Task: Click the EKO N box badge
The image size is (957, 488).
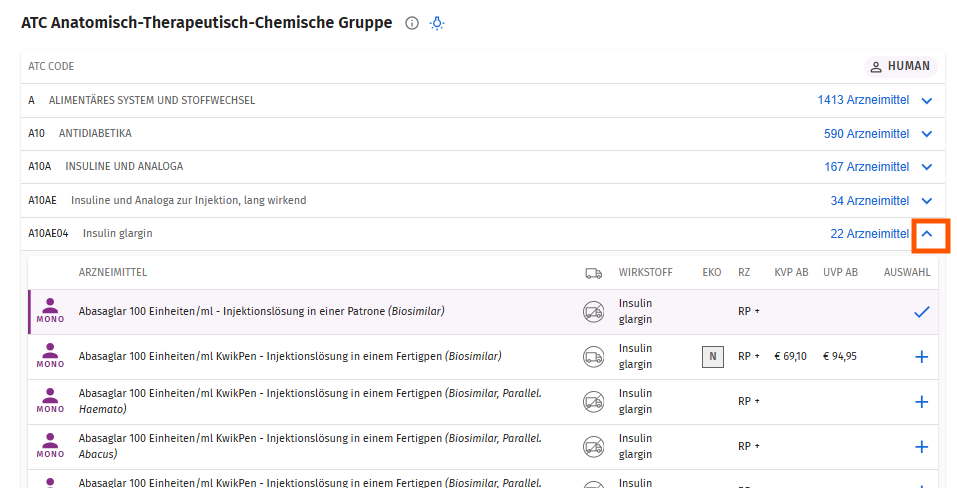Action: click(713, 357)
